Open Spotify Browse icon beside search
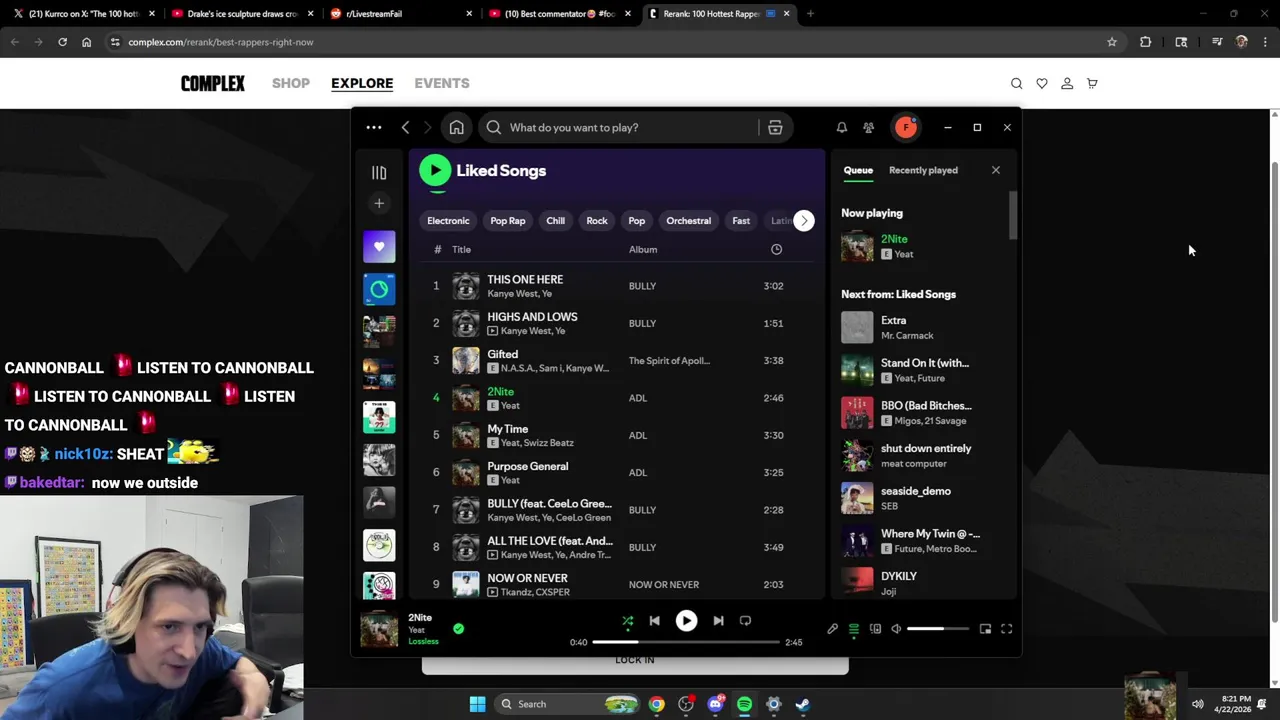The width and height of the screenshot is (1280, 720). coord(775,128)
